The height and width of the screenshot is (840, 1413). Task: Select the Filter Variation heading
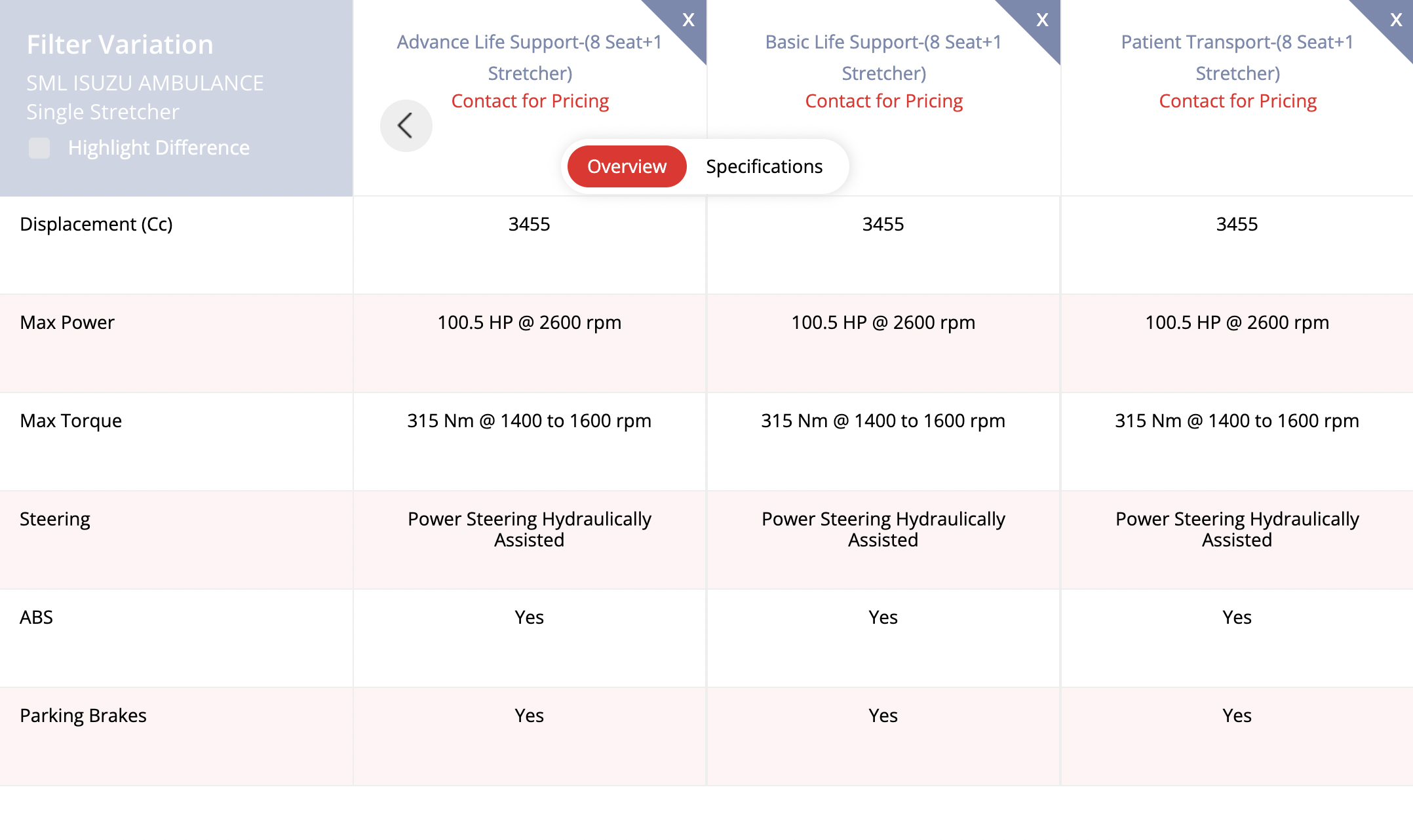pyautogui.click(x=120, y=45)
